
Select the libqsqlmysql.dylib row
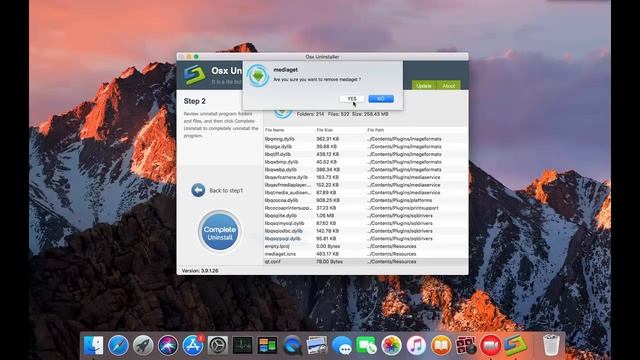coord(365,223)
